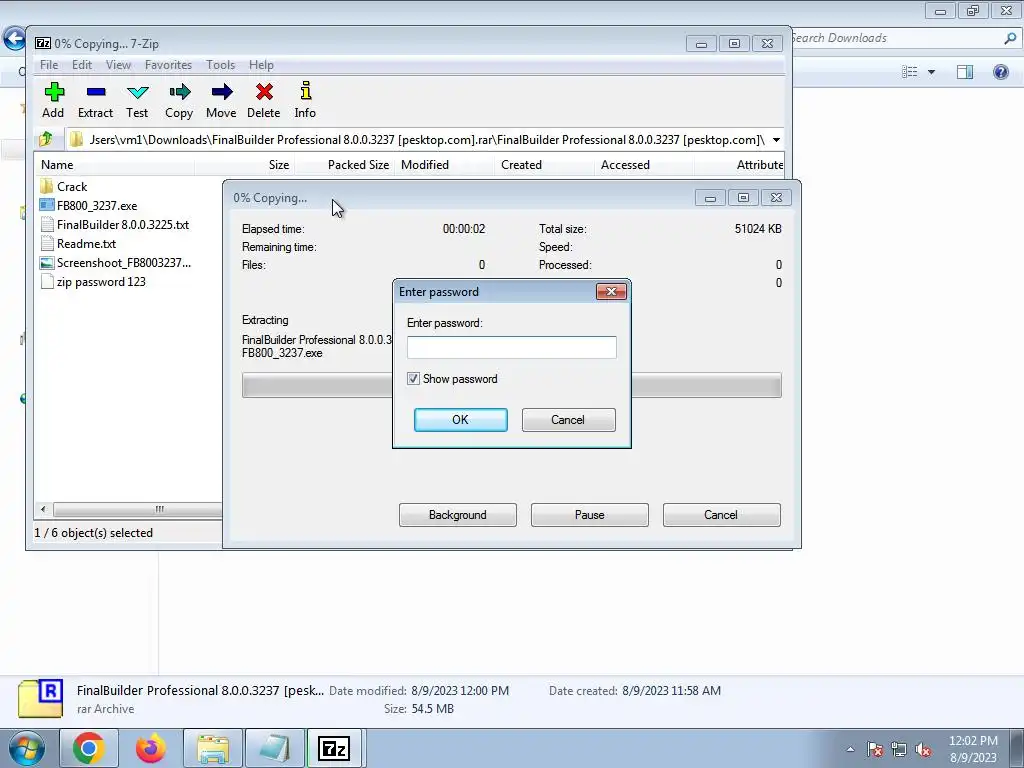
Task: Click the password input field
Action: tap(511, 347)
